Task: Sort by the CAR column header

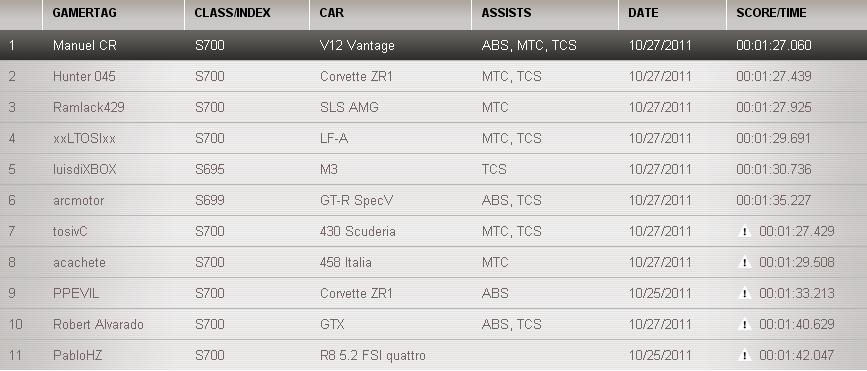Action: (x=332, y=13)
